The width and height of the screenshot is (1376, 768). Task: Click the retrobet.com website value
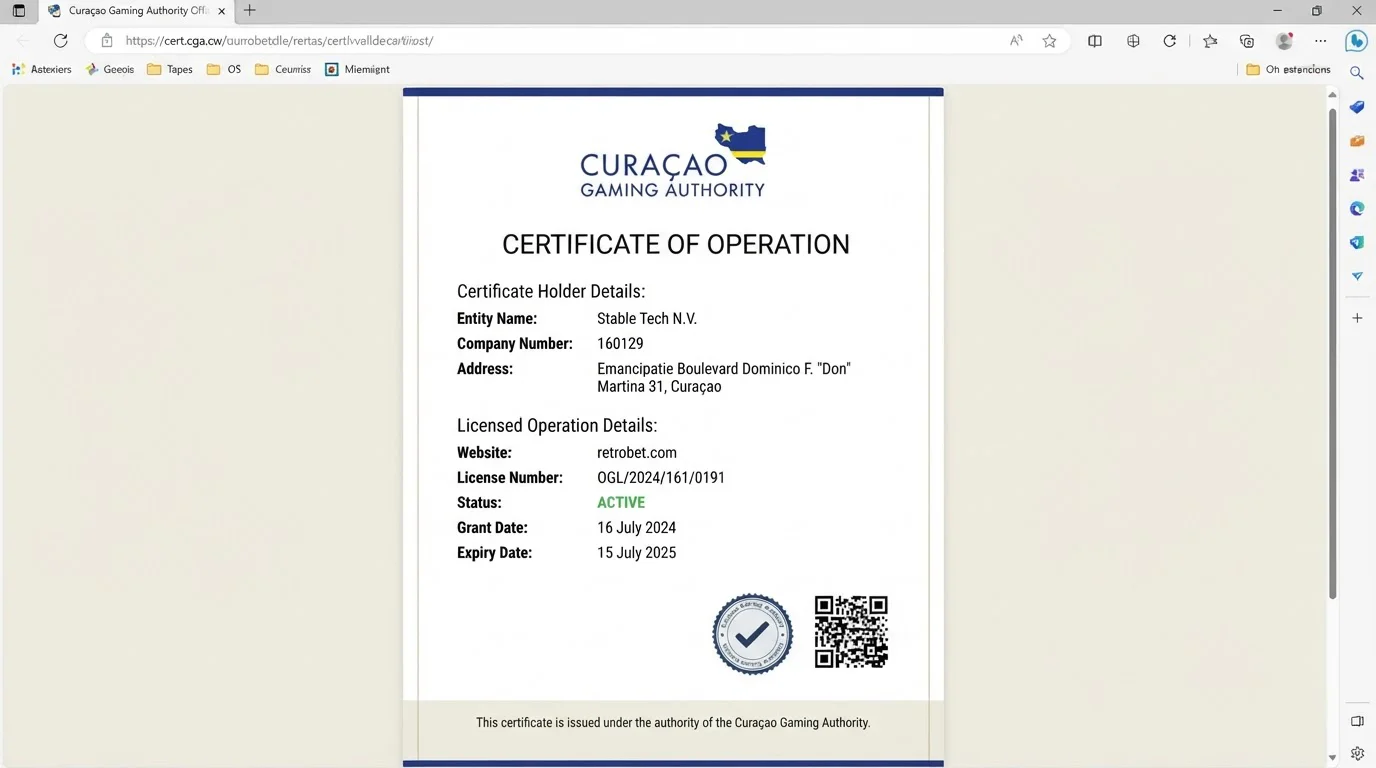click(637, 453)
